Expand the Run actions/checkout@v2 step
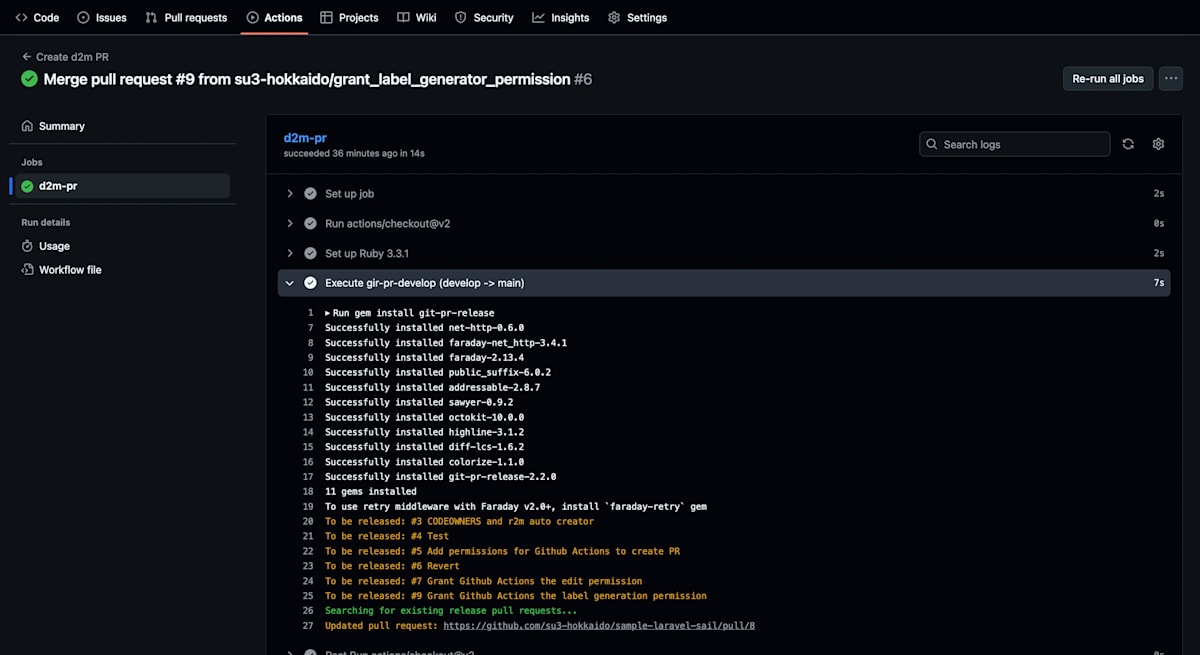Screen dimensions: 1200x655 [x=723, y=224]
